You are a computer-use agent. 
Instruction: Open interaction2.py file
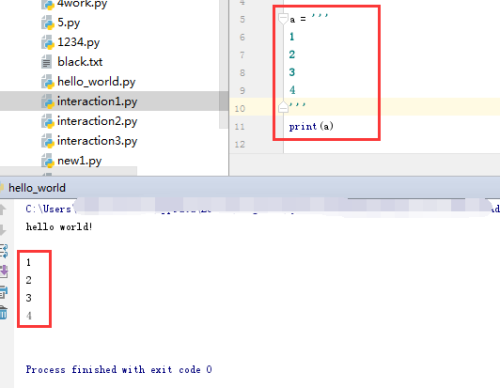point(97,121)
